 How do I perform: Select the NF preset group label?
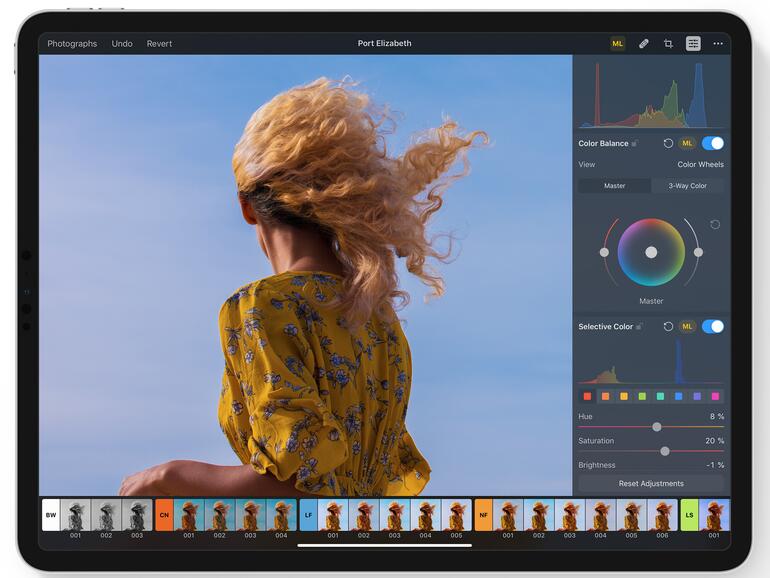coord(483,515)
